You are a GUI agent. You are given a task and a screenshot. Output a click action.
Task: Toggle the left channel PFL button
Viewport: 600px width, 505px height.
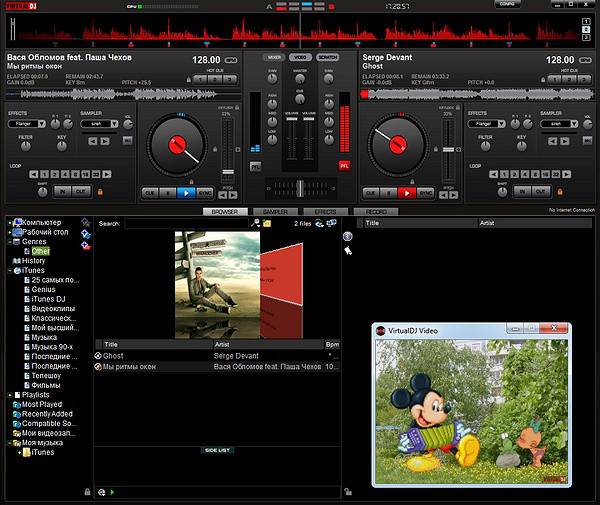255,165
